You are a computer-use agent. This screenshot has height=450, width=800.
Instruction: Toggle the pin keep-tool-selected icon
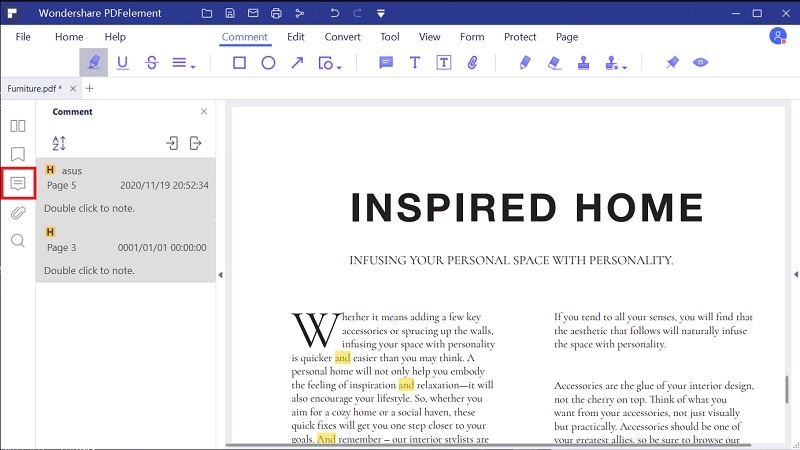pyautogui.click(x=672, y=62)
